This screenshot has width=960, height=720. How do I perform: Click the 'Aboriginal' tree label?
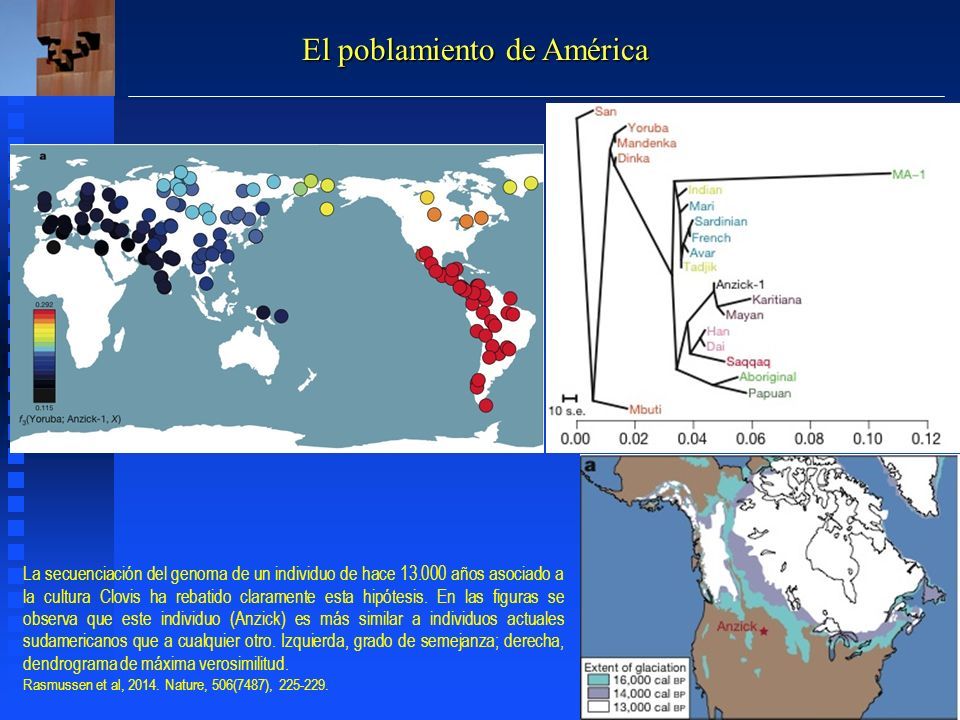coord(768,377)
